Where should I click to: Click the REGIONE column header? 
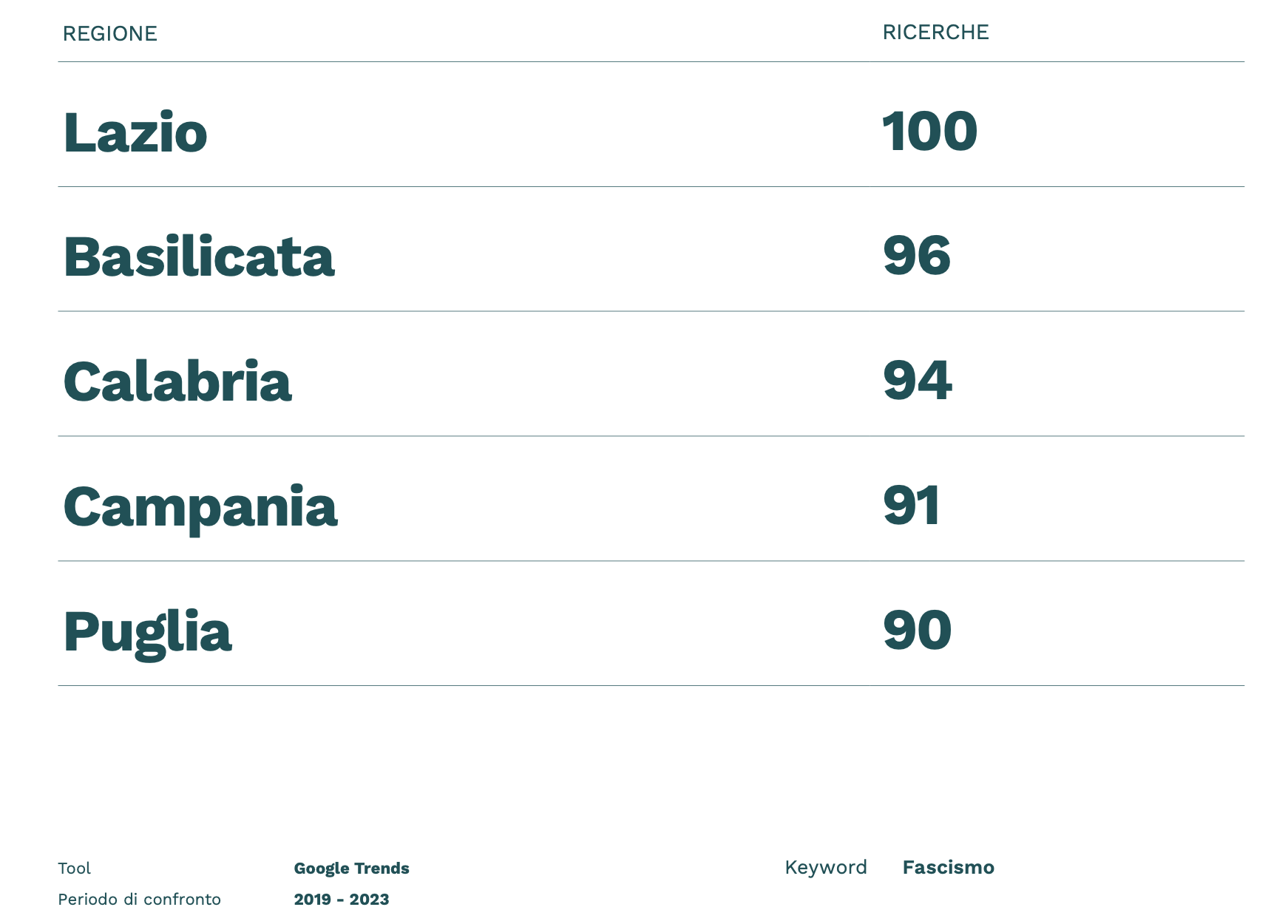tap(109, 34)
